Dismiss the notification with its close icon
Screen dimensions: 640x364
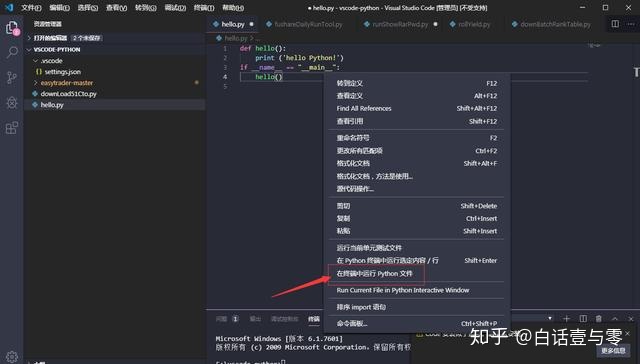(628, 334)
